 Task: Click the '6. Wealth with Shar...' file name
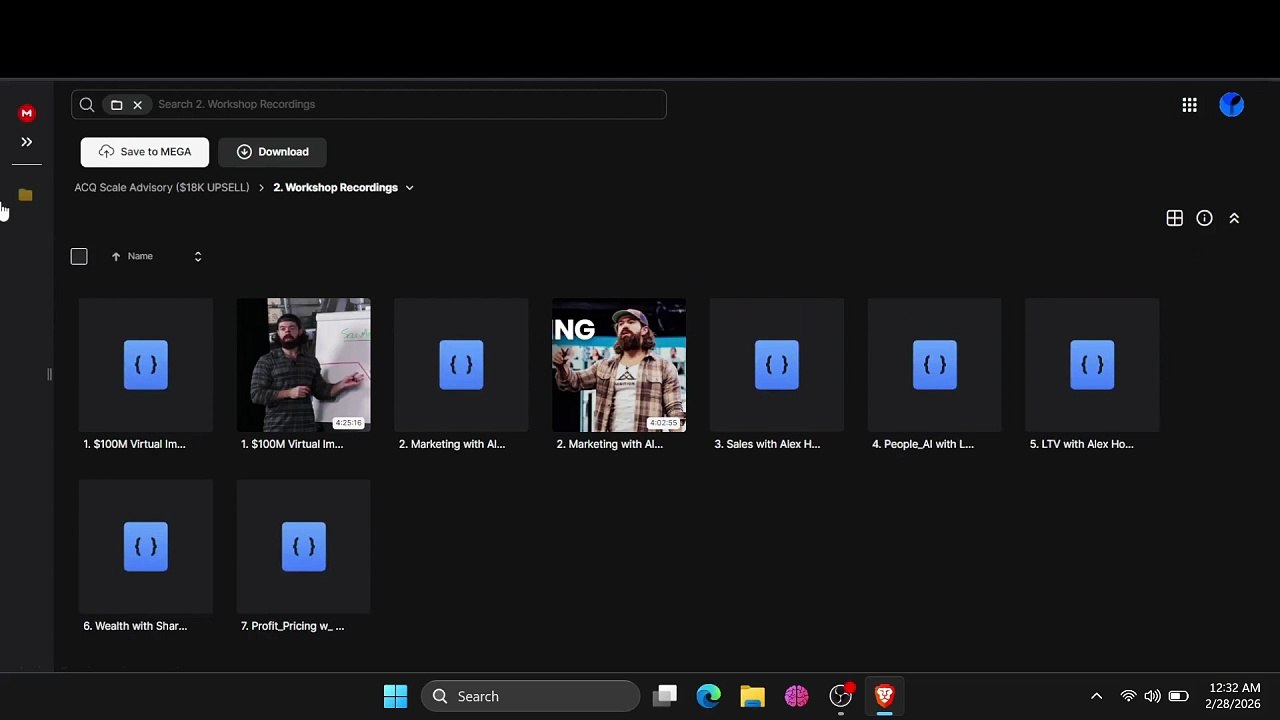point(135,626)
